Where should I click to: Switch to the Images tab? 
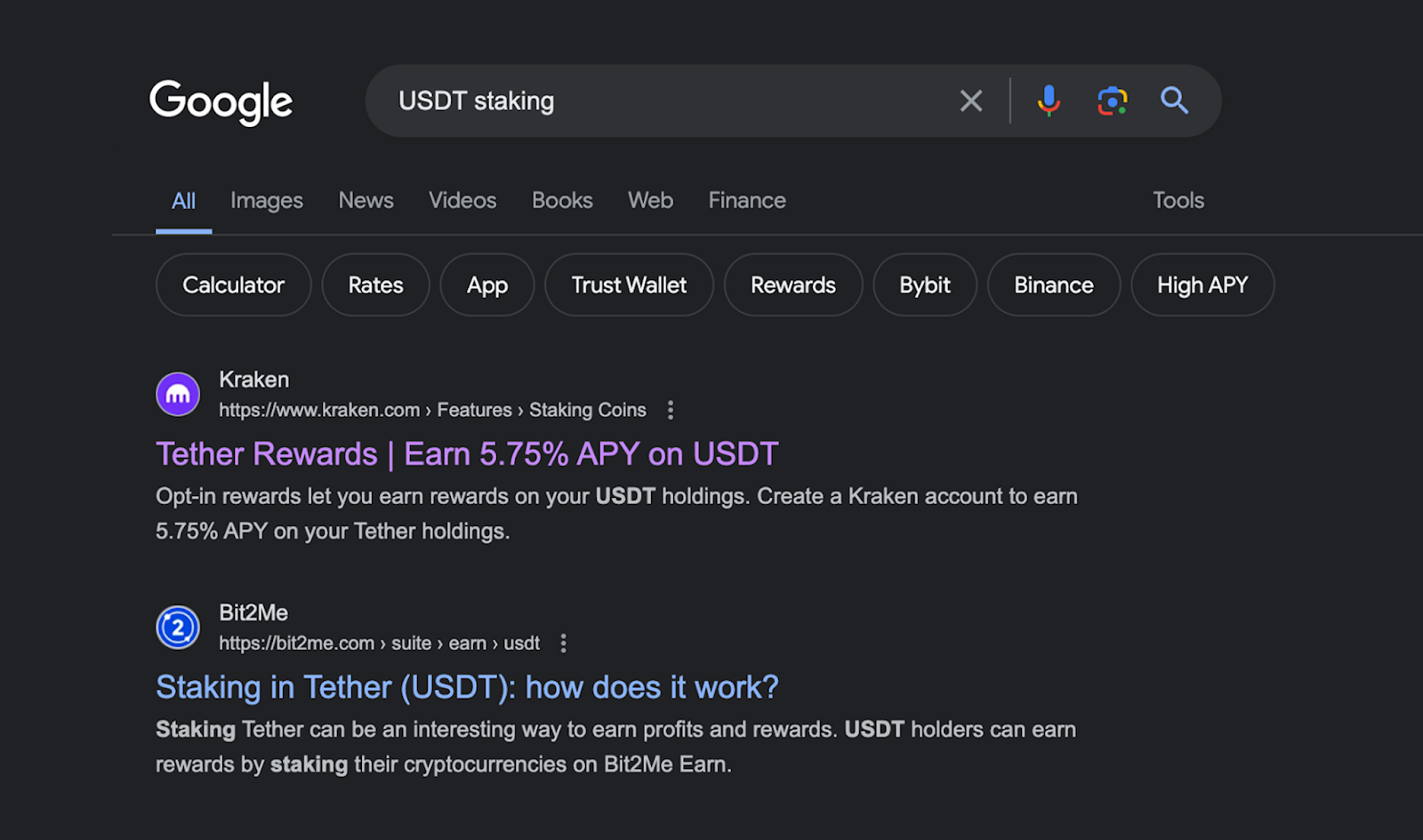coord(267,201)
